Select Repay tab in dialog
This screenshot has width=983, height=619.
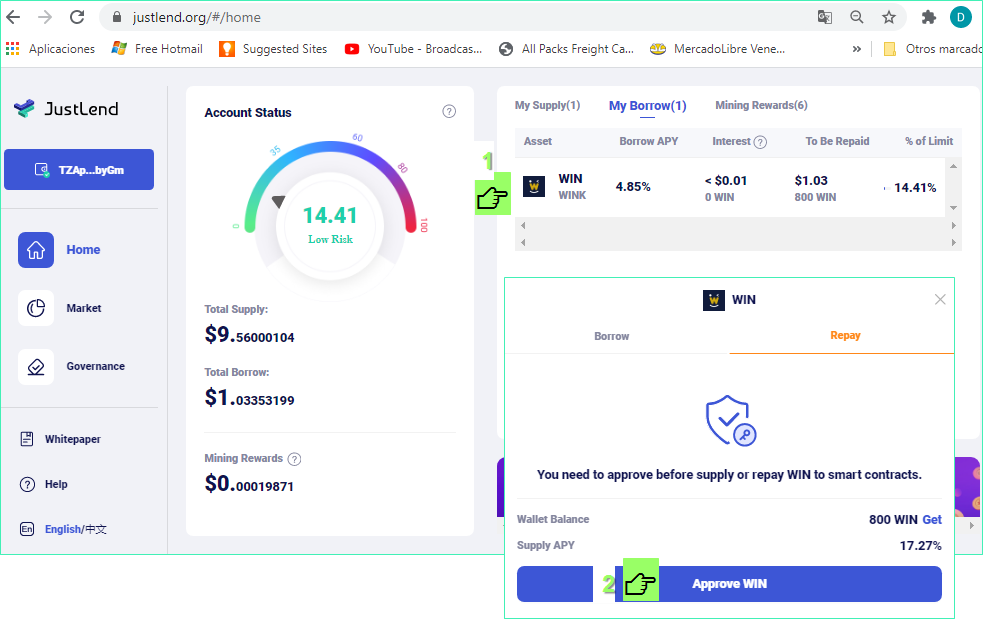click(845, 336)
